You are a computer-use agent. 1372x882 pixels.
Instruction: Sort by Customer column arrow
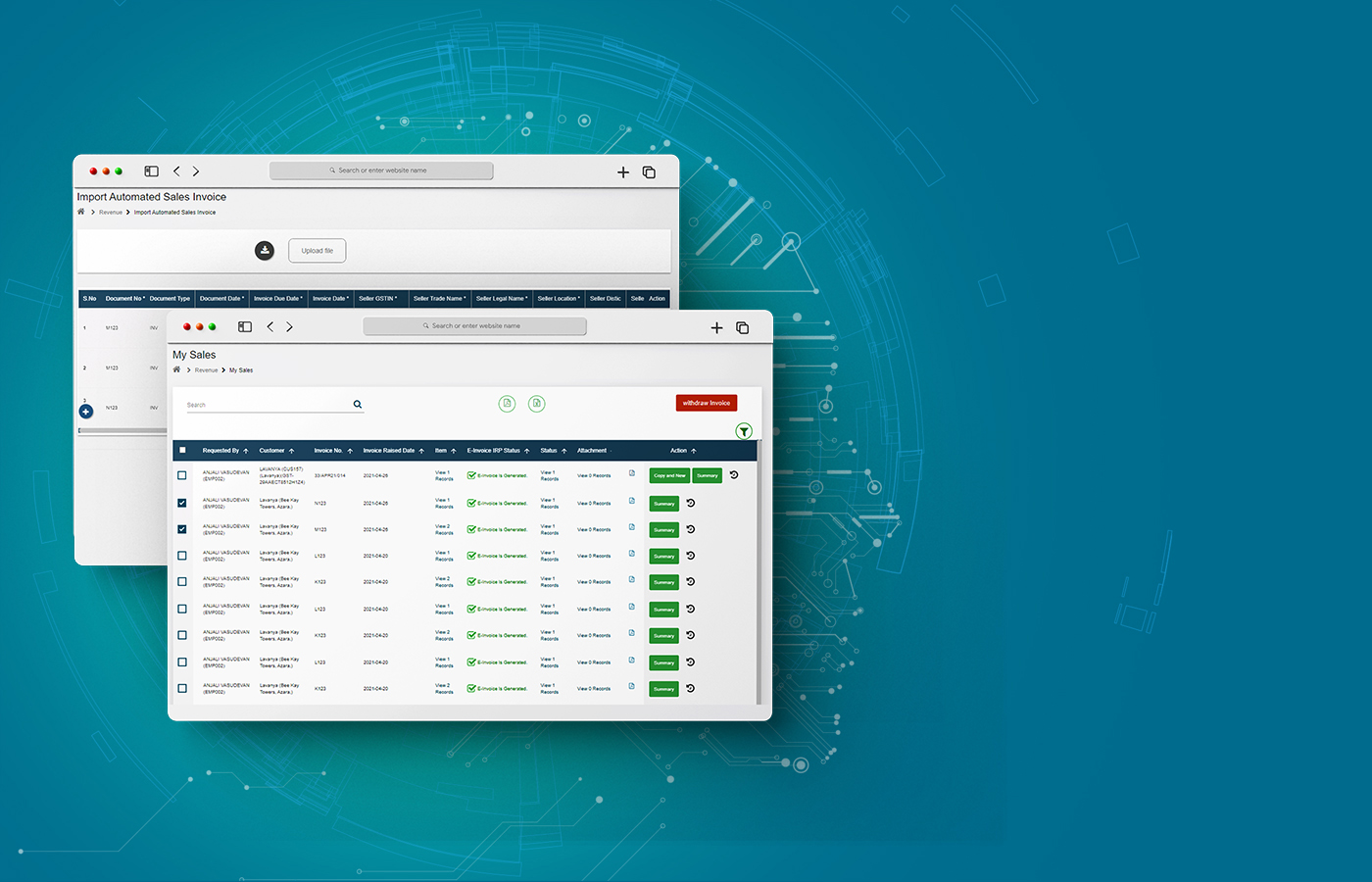tap(291, 451)
